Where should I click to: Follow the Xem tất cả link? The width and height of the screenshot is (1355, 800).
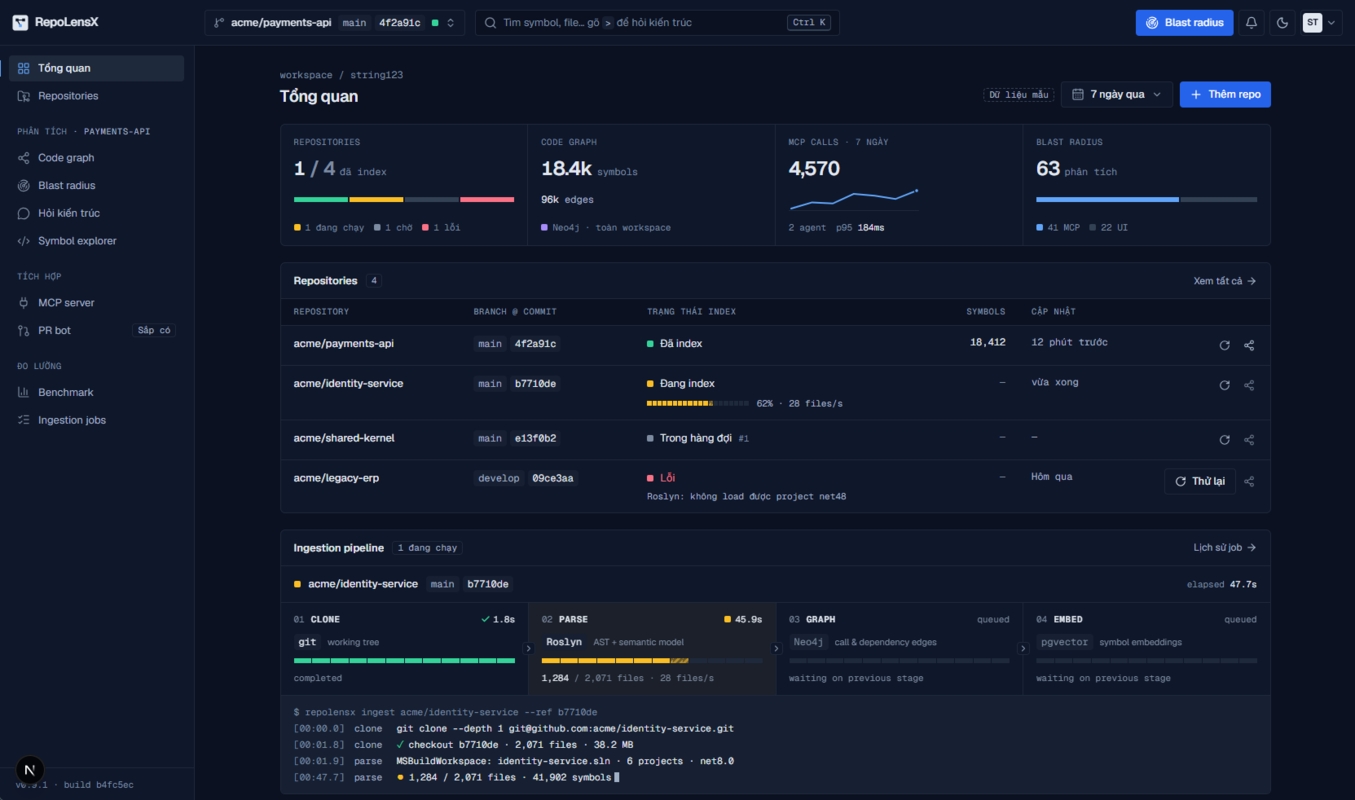(x=1225, y=281)
